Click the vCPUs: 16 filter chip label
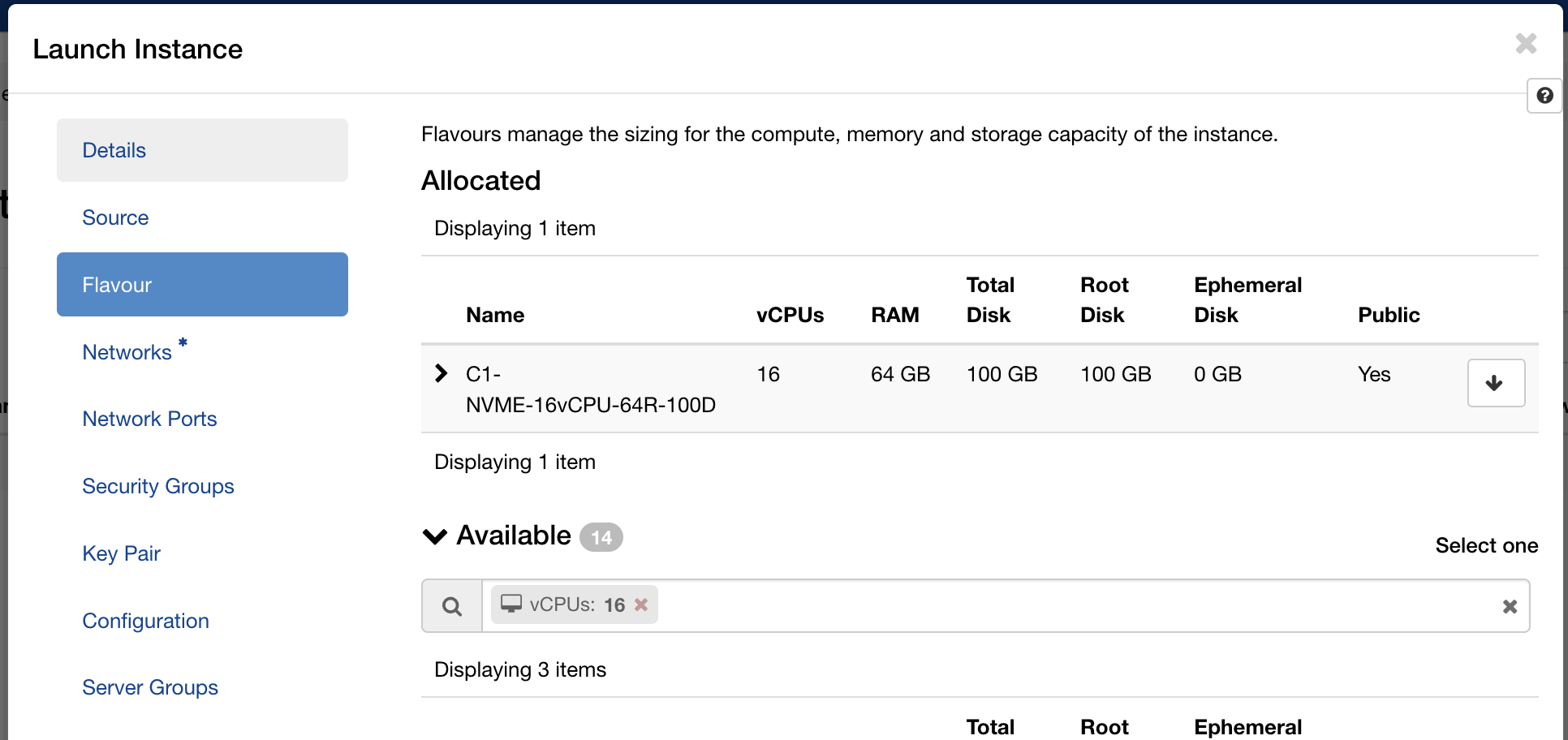The height and width of the screenshot is (740, 1568). (577, 604)
